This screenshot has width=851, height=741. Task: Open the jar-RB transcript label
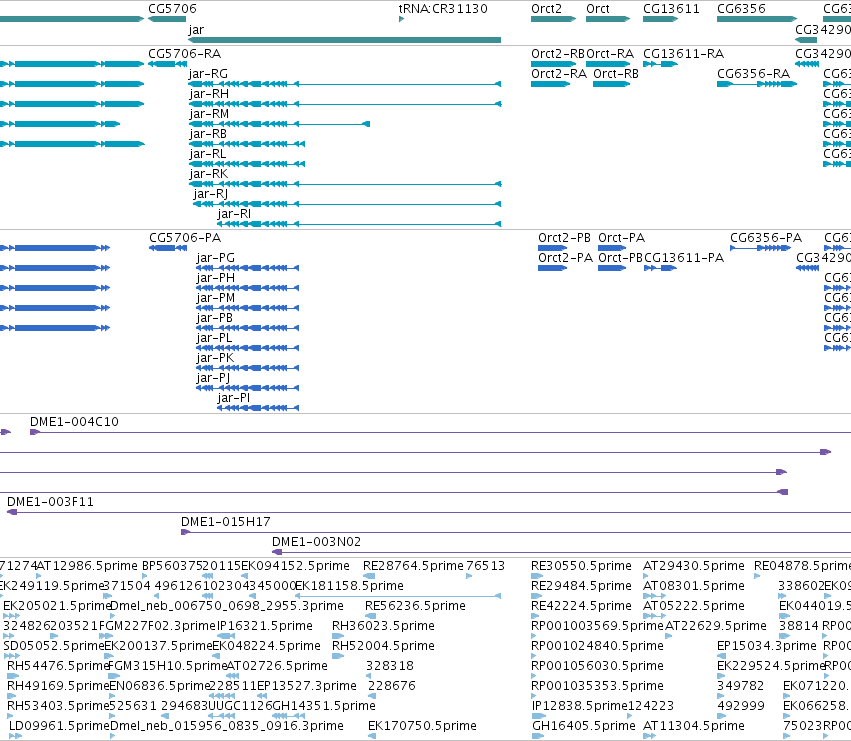[x=208, y=134]
